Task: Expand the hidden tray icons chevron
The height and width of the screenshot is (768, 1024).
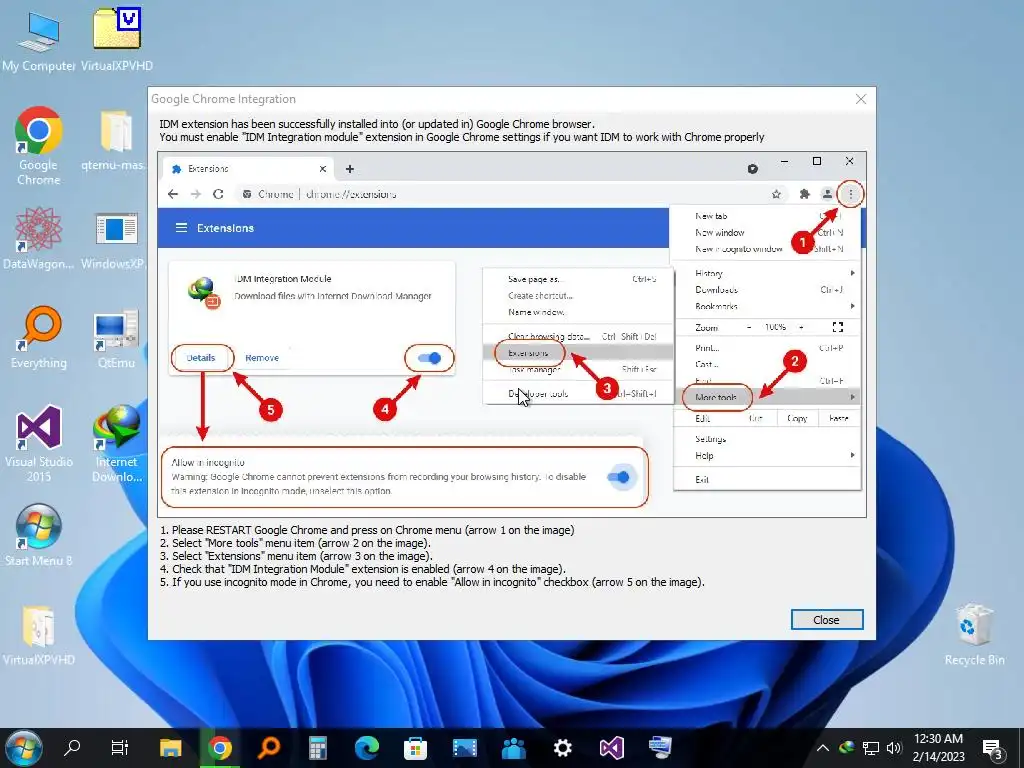Action: click(x=823, y=748)
